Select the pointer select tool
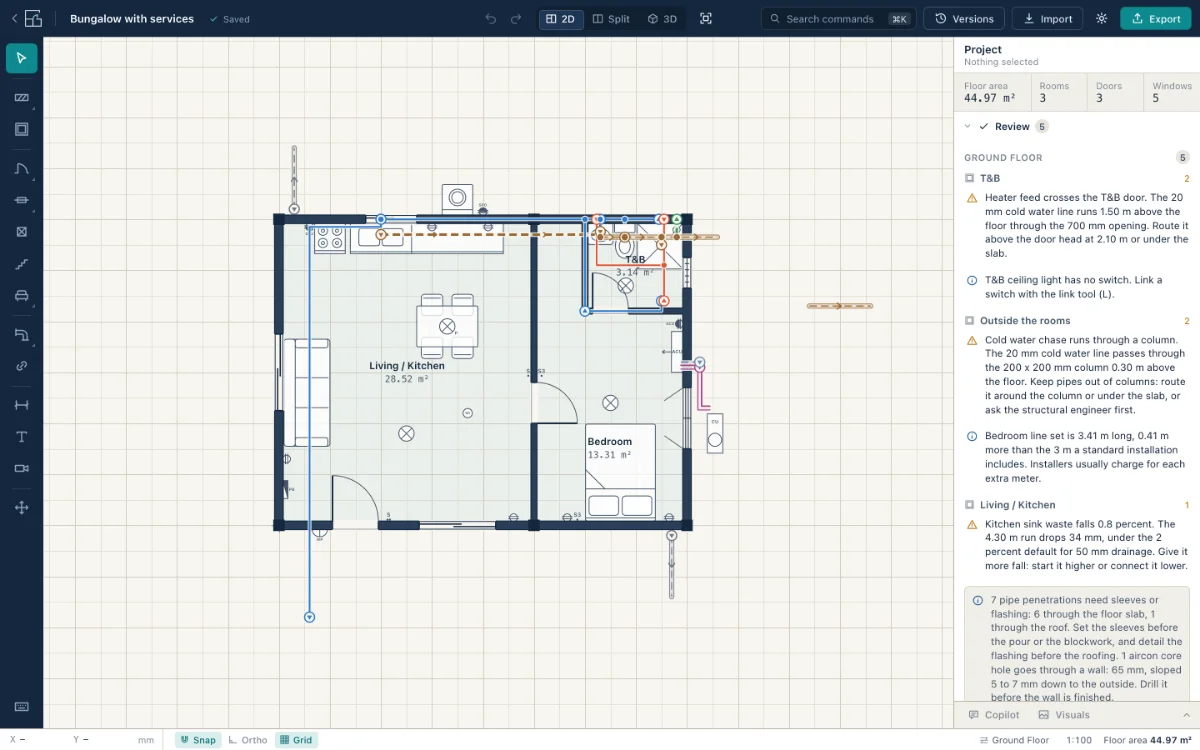 point(22,59)
